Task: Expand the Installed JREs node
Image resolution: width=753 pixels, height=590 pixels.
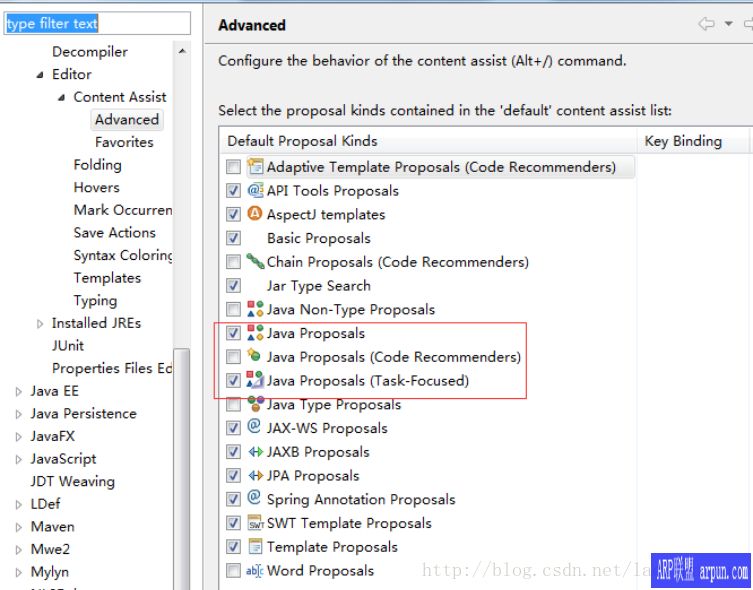Action: 40,324
